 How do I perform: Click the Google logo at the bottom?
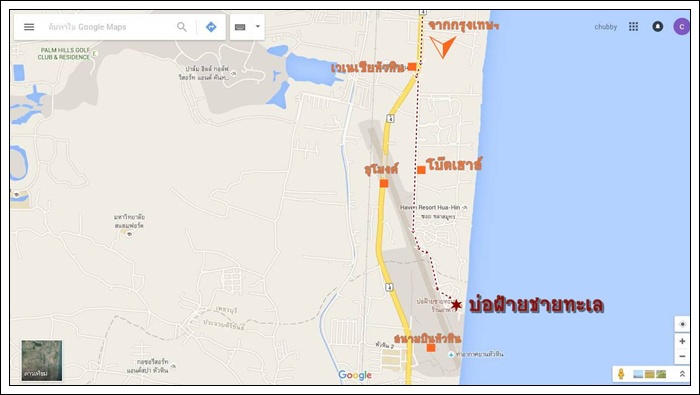pos(355,375)
